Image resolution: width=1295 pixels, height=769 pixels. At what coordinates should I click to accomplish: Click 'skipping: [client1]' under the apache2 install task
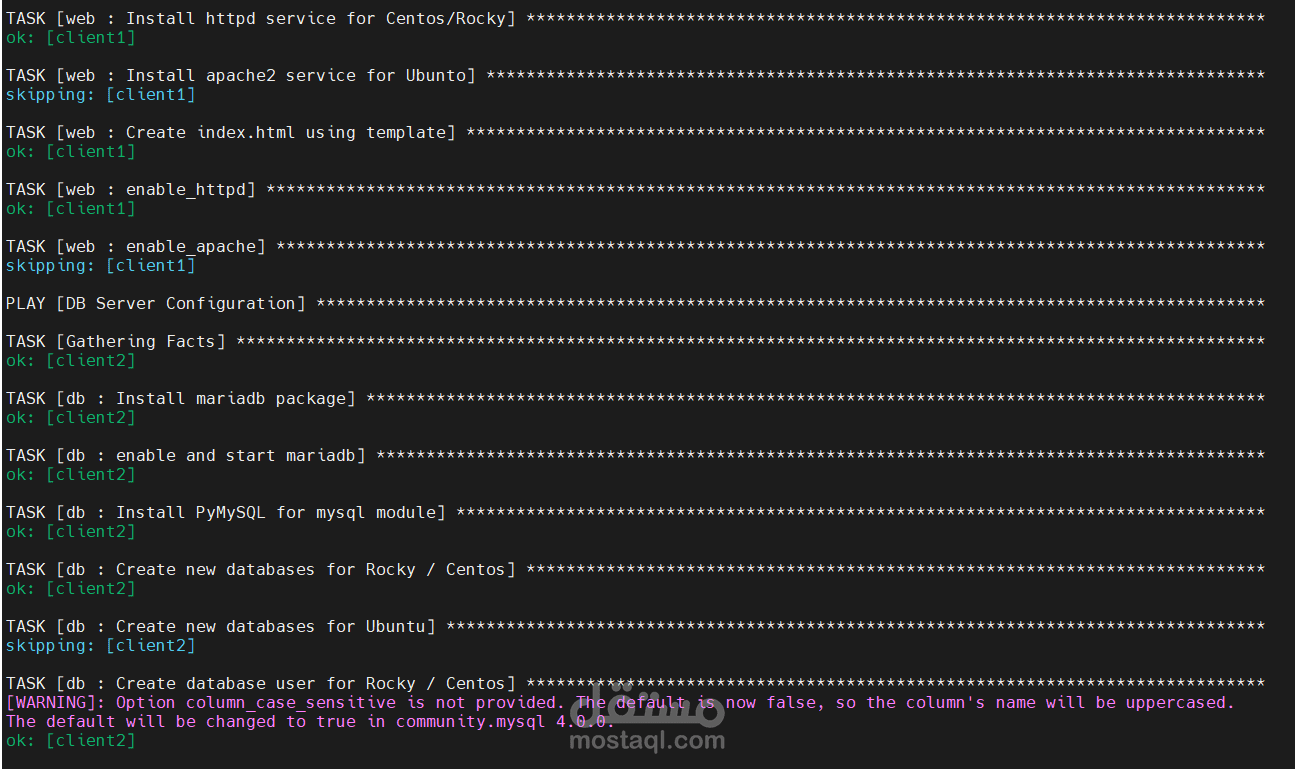coord(101,95)
